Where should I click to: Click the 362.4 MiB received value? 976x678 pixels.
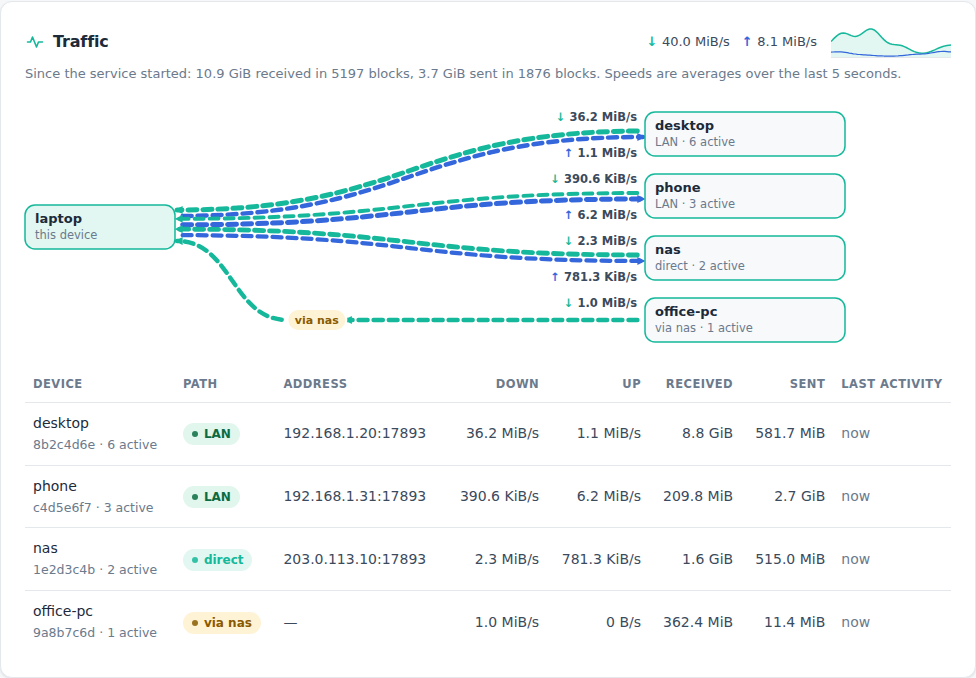(698, 622)
